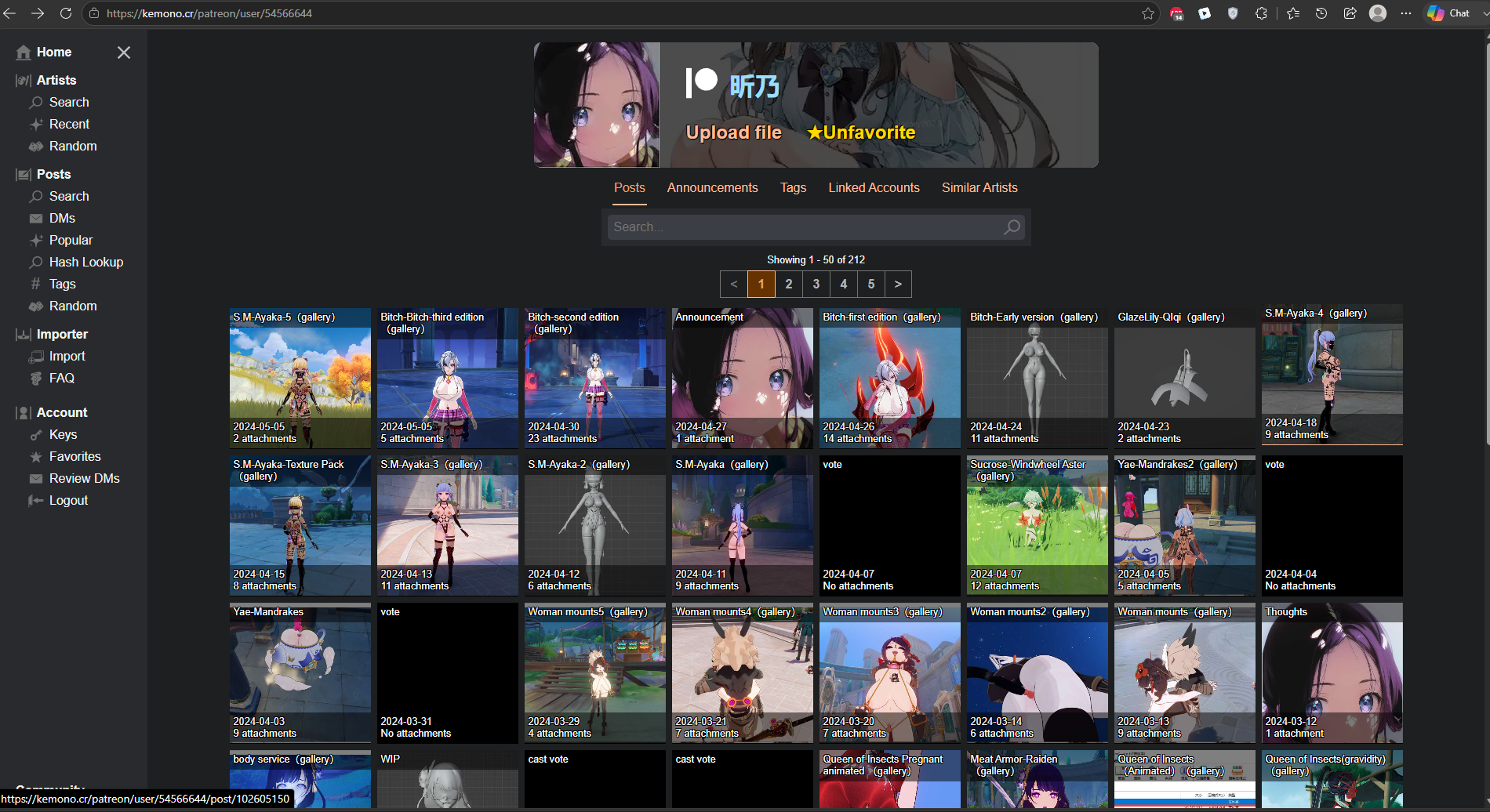Switch to the Posts tab
The height and width of the screenshot is (812, 1490).
point(630,188)
